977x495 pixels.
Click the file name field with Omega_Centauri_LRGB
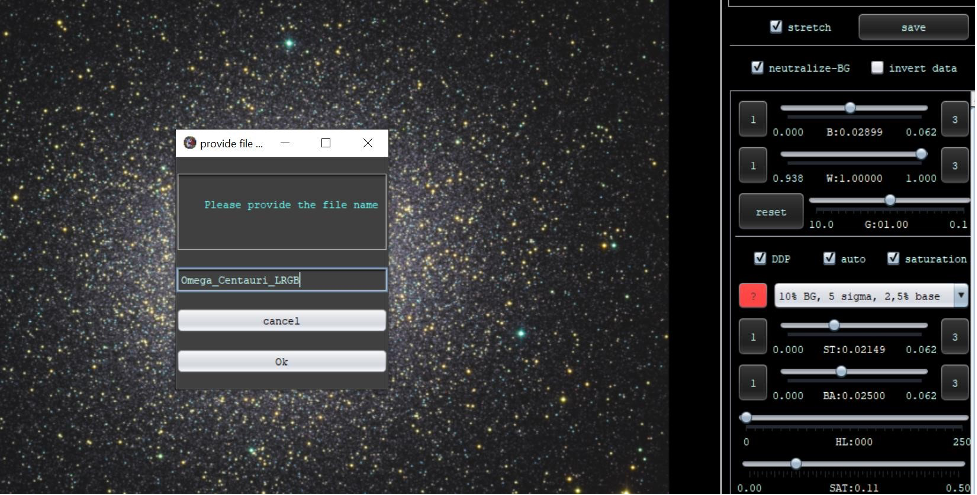(282, 280)
